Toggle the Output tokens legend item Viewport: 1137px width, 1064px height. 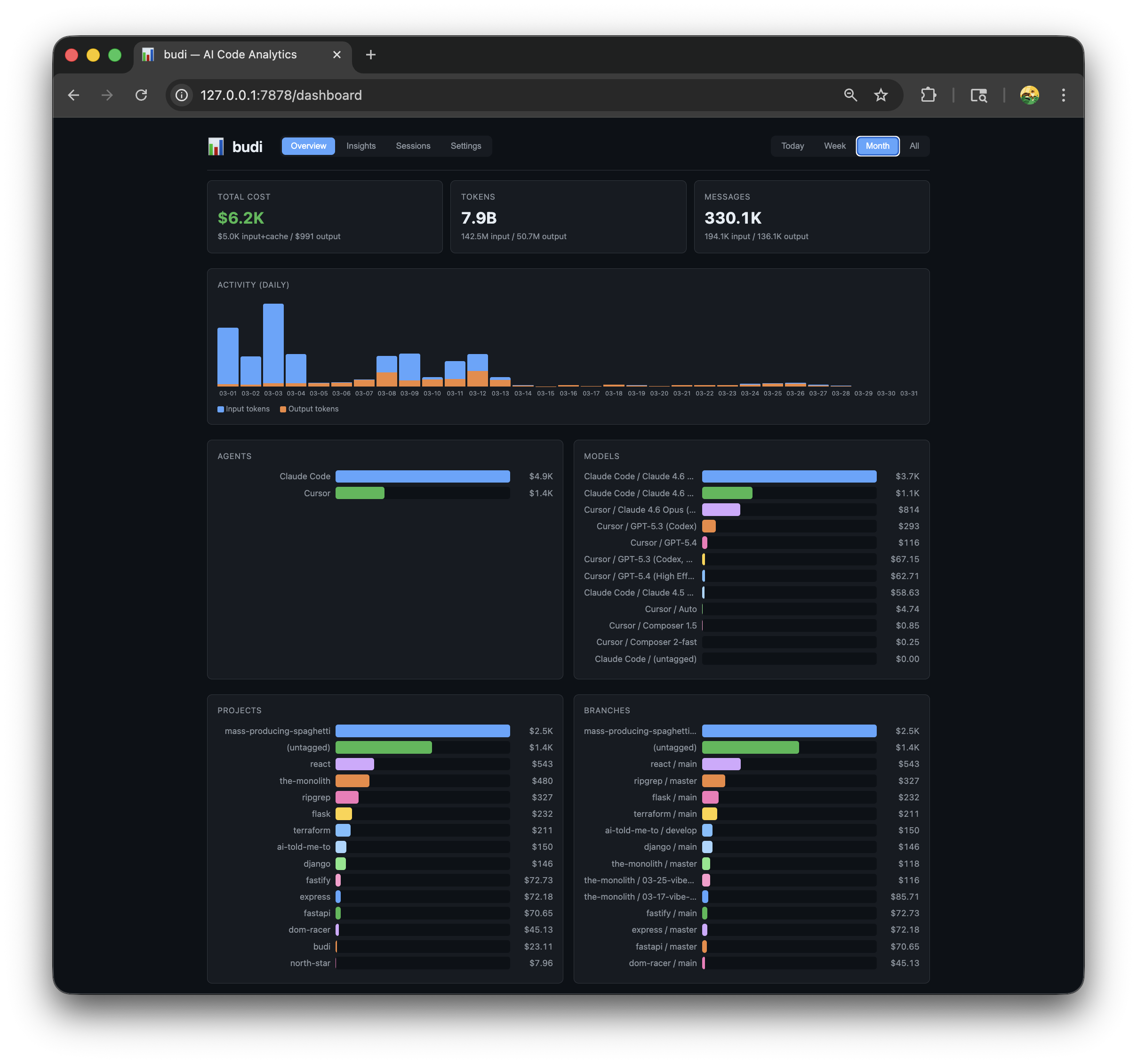pyautogui.click(x=309, y=409)
